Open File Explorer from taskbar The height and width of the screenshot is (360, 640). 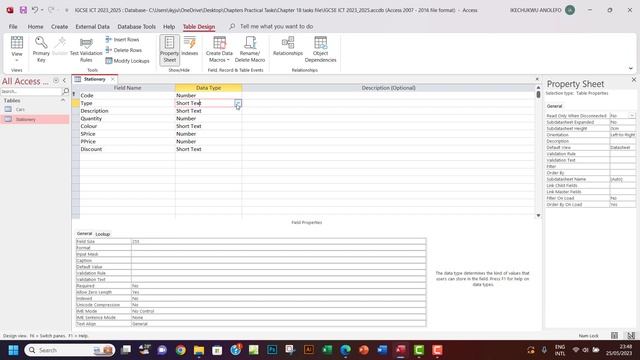click(199, 350)
